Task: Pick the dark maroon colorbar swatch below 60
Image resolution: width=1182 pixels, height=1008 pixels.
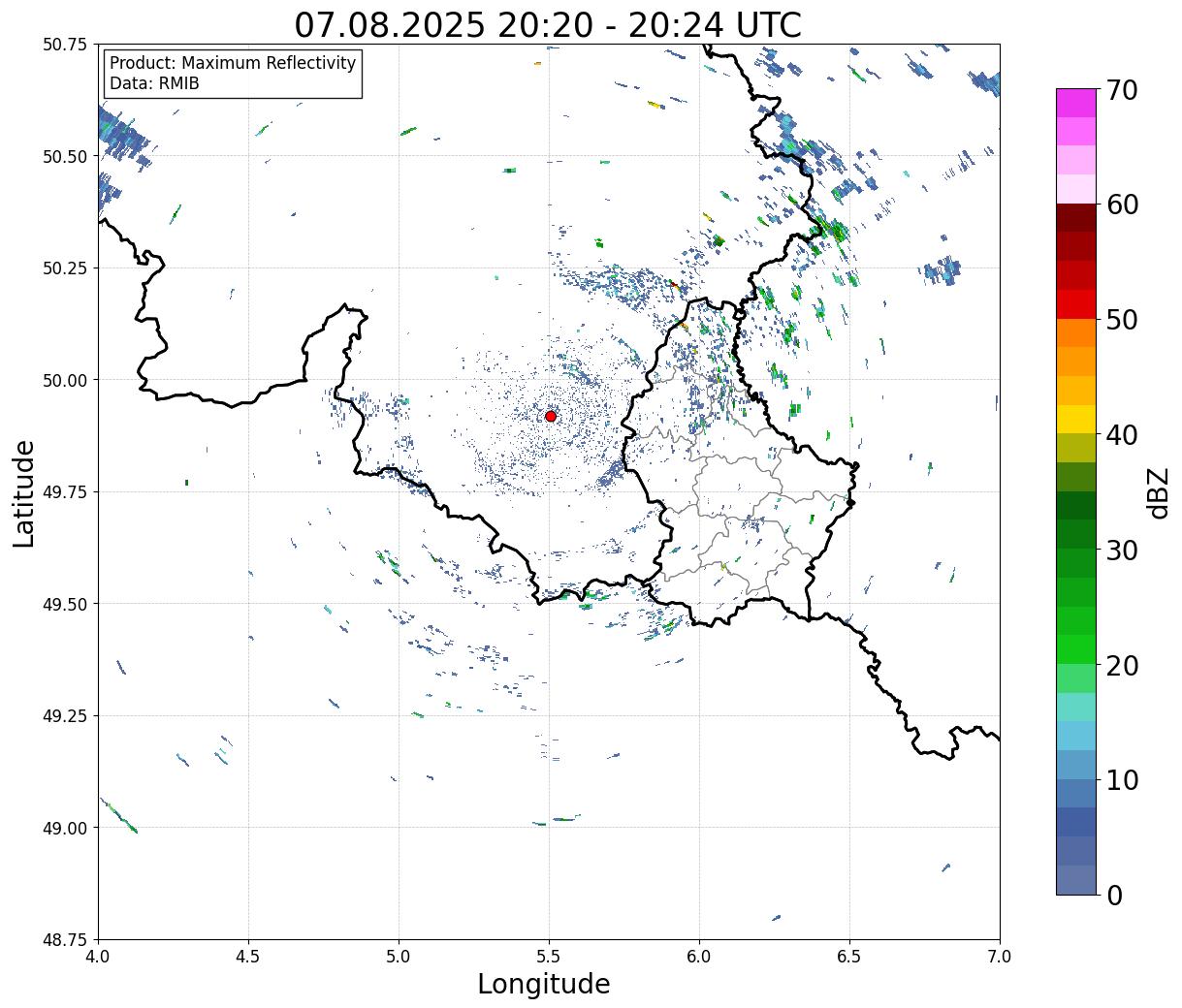Action: click(x=1076, y=218)
